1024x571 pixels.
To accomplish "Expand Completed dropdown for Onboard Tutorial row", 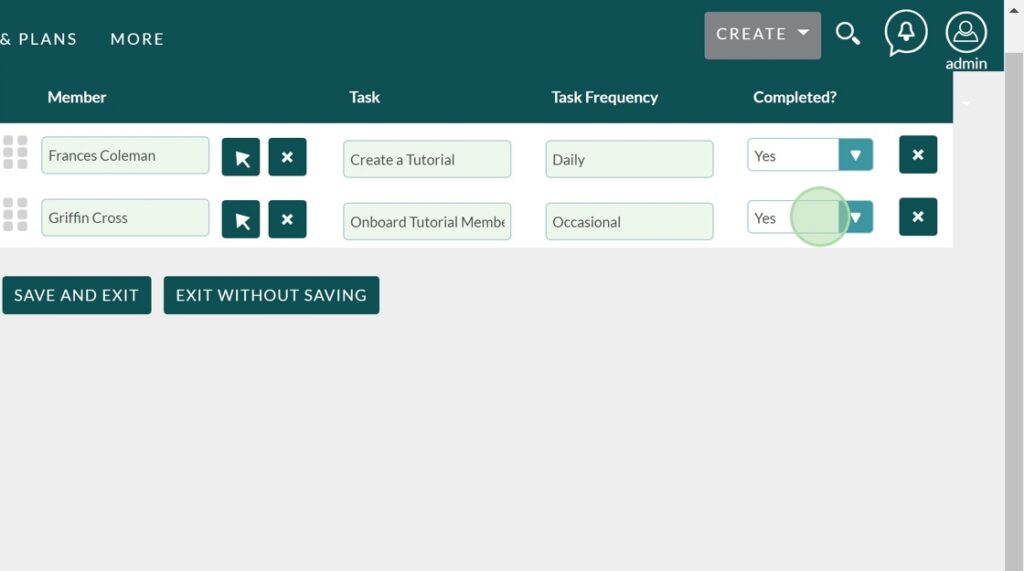I will click(x=855, y=217).
